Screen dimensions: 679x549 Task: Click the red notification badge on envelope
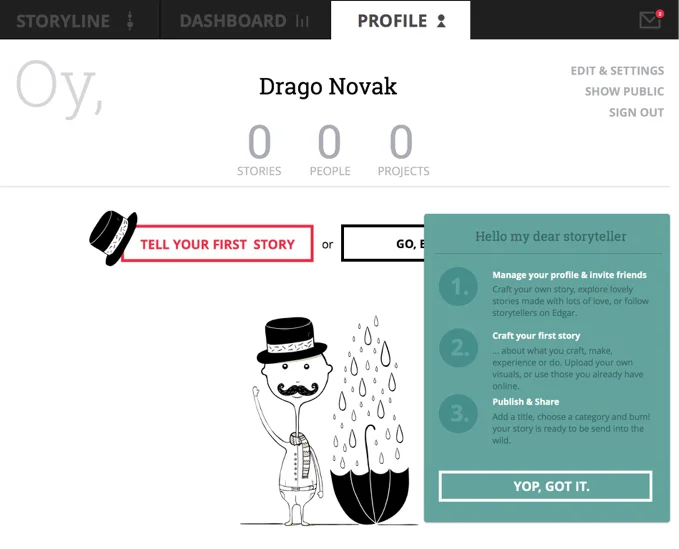[x=660, y=13]
